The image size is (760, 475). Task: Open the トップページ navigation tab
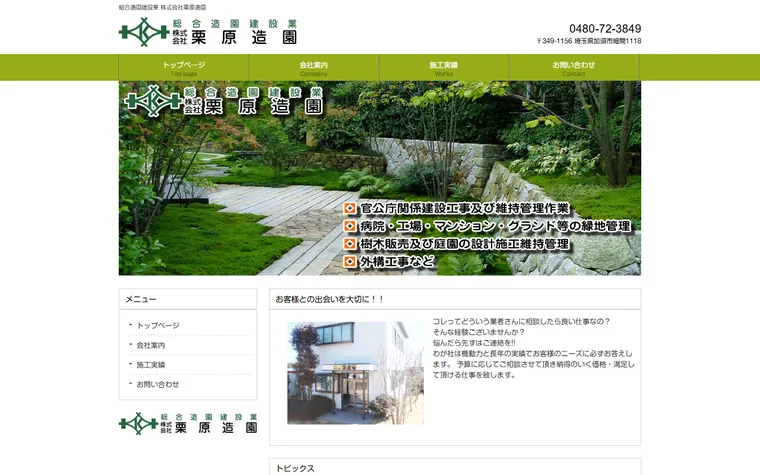point(184,68)
